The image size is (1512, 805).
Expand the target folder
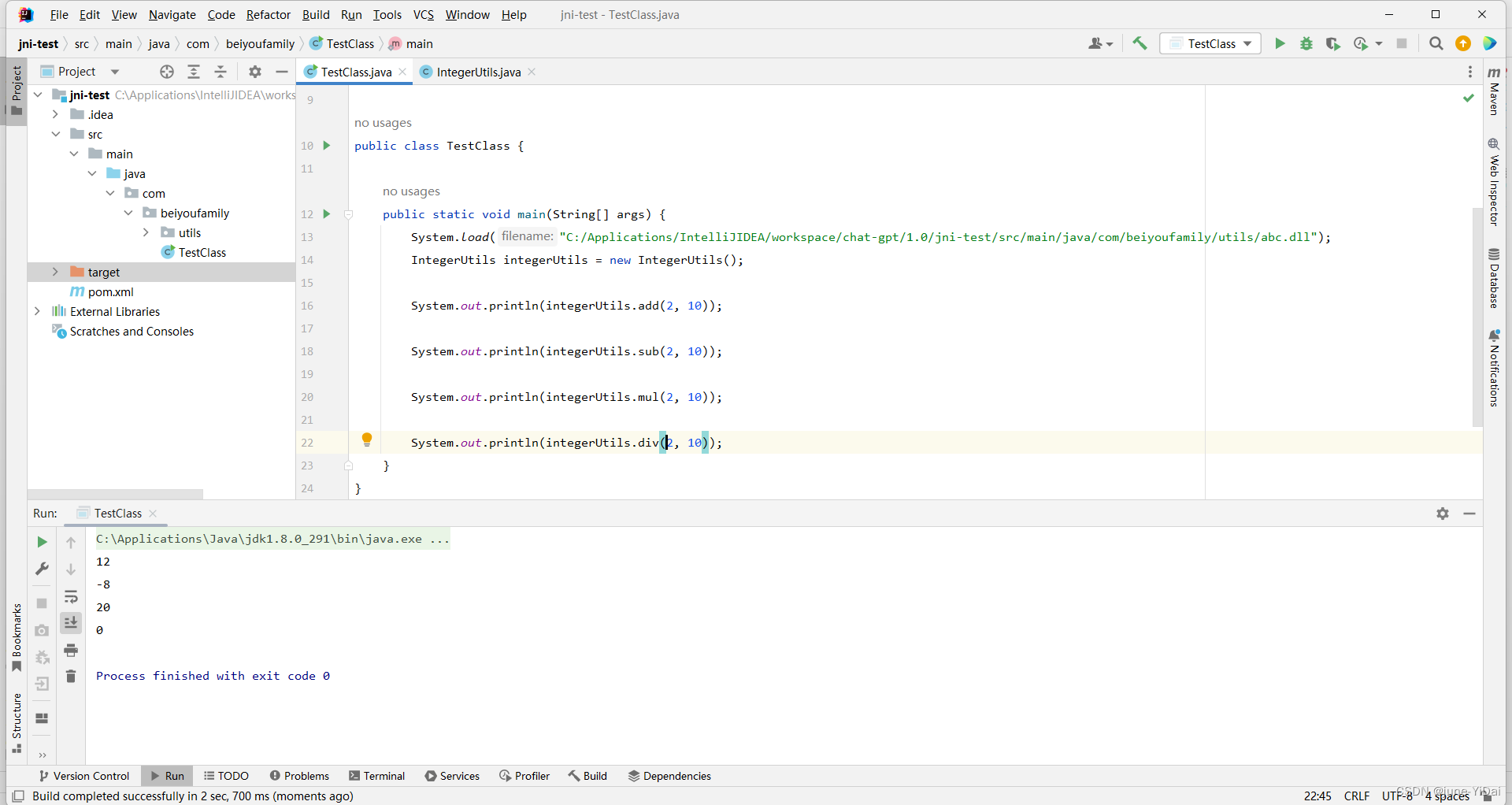pos(55,272)
